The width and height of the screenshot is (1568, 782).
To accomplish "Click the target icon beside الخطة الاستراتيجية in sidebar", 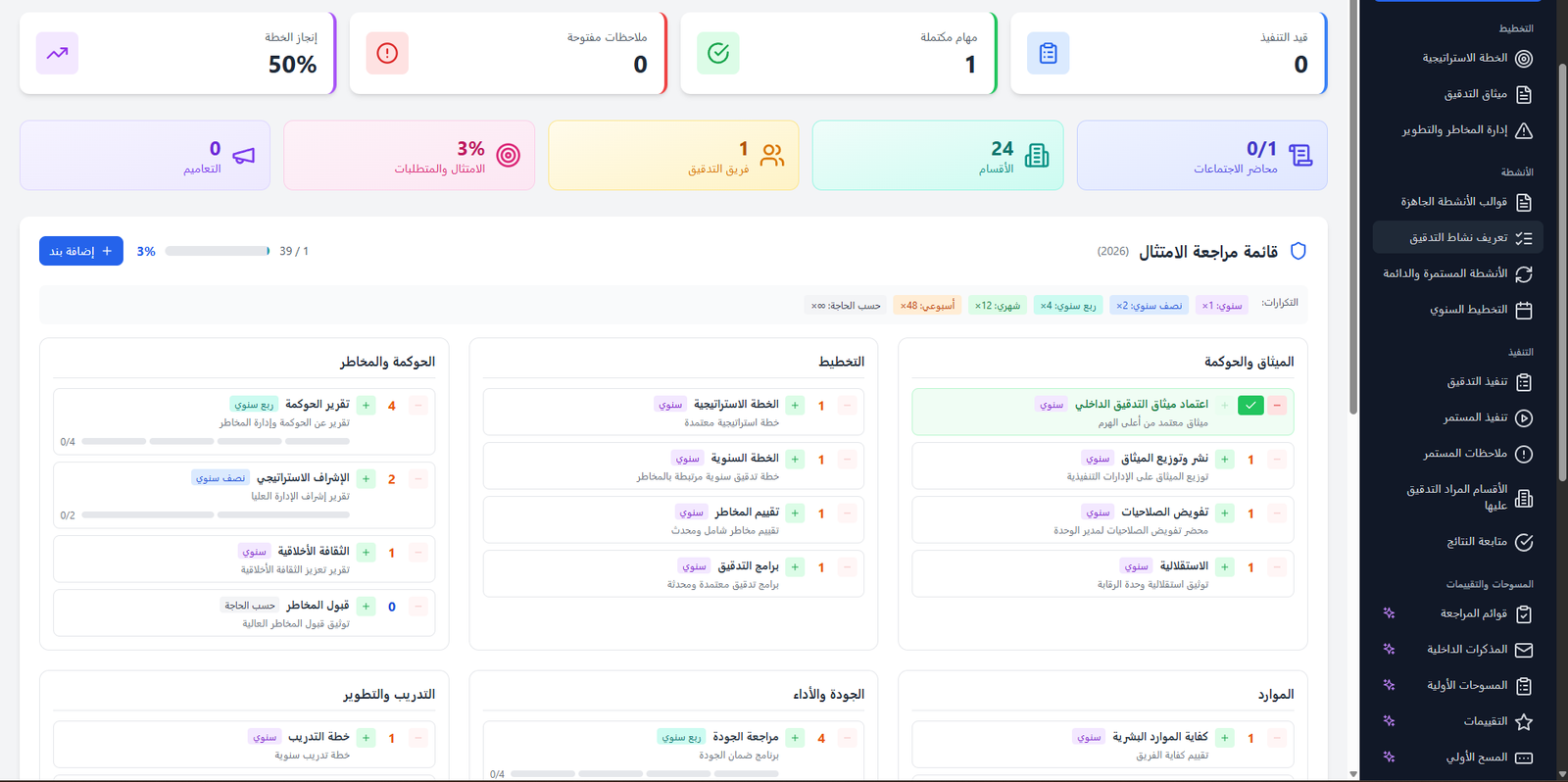I will [x=1524, y=59].
